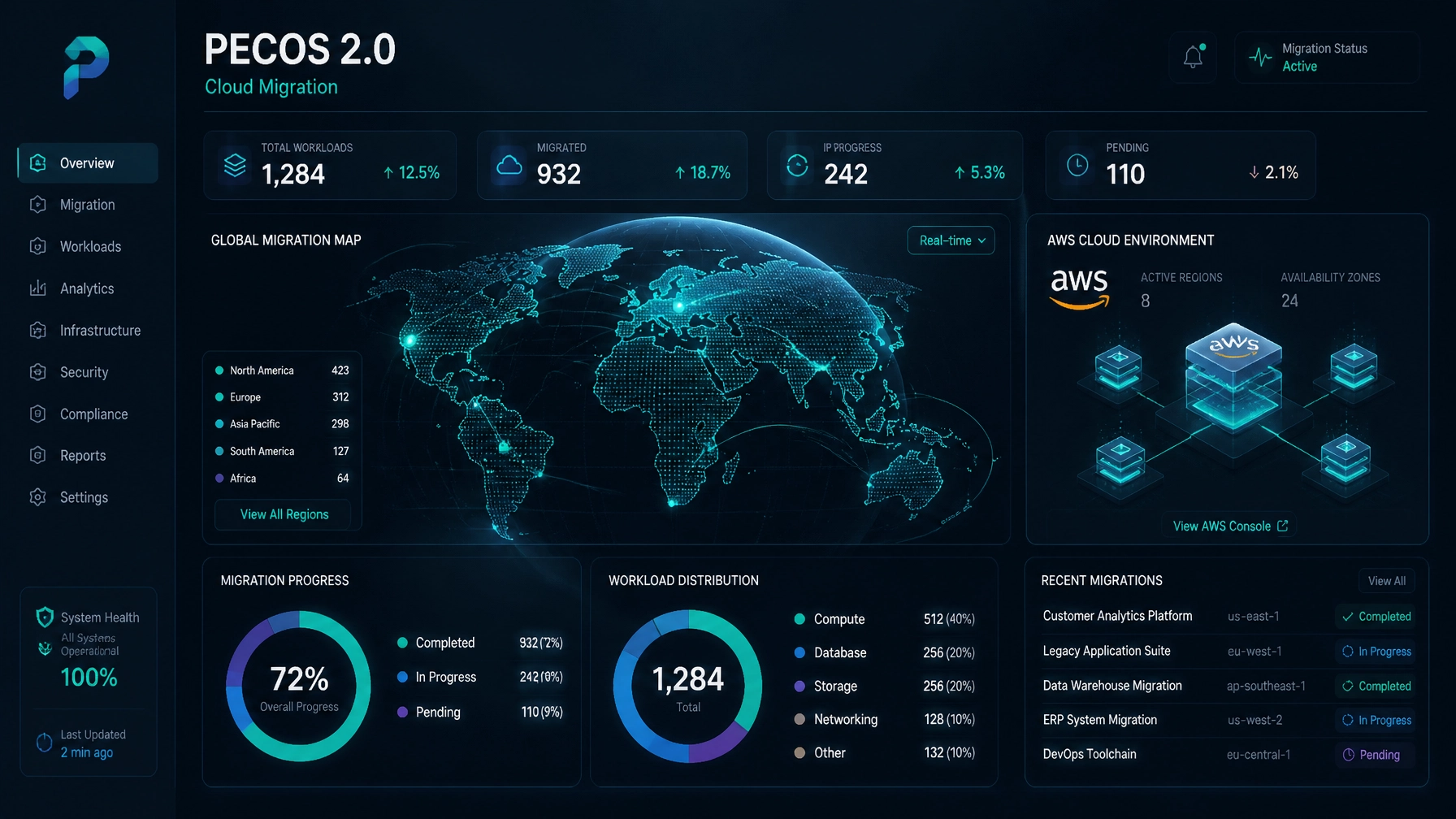Click the clock icon on DevOps Toolchain status
The width and height of the screenshot is (1456, 819).
(1349, 755)
